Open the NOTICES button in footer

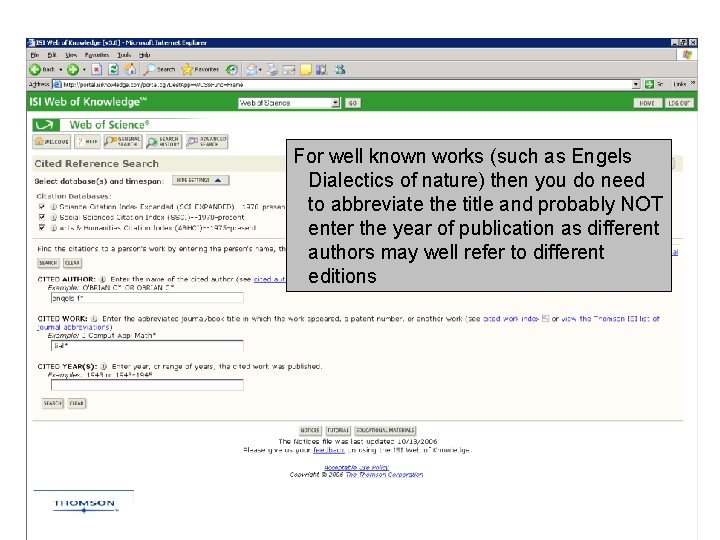click(x=310, y=430)
